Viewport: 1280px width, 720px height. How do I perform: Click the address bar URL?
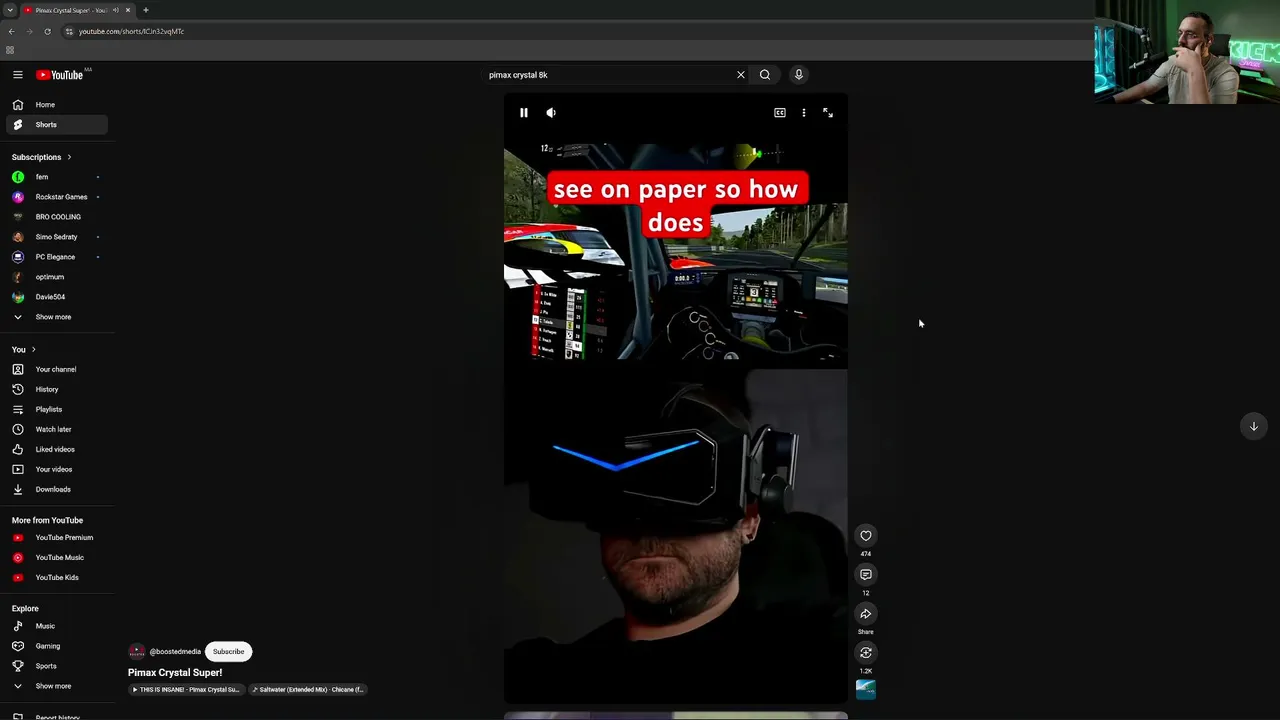pyautogui.click(x=132, y=32)
